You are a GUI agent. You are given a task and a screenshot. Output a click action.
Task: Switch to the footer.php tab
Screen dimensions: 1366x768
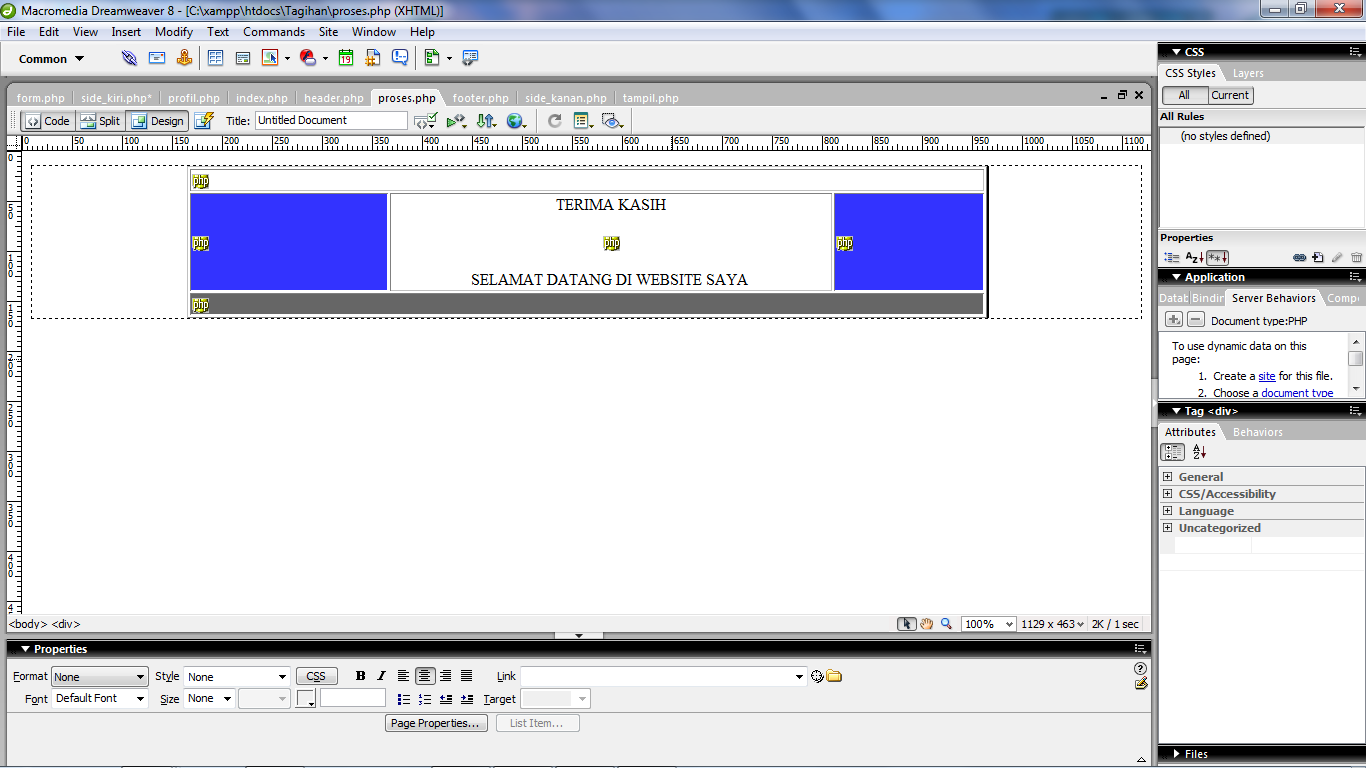tap(480, 97)
